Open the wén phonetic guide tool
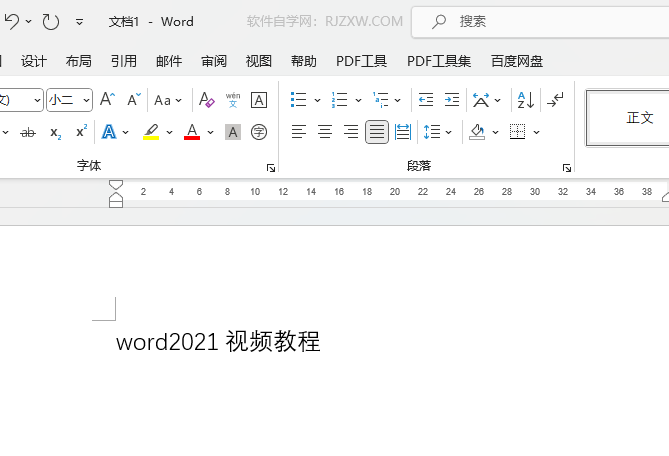The width and height of the screenshot is (669, 456). click(x=233, y=100)
